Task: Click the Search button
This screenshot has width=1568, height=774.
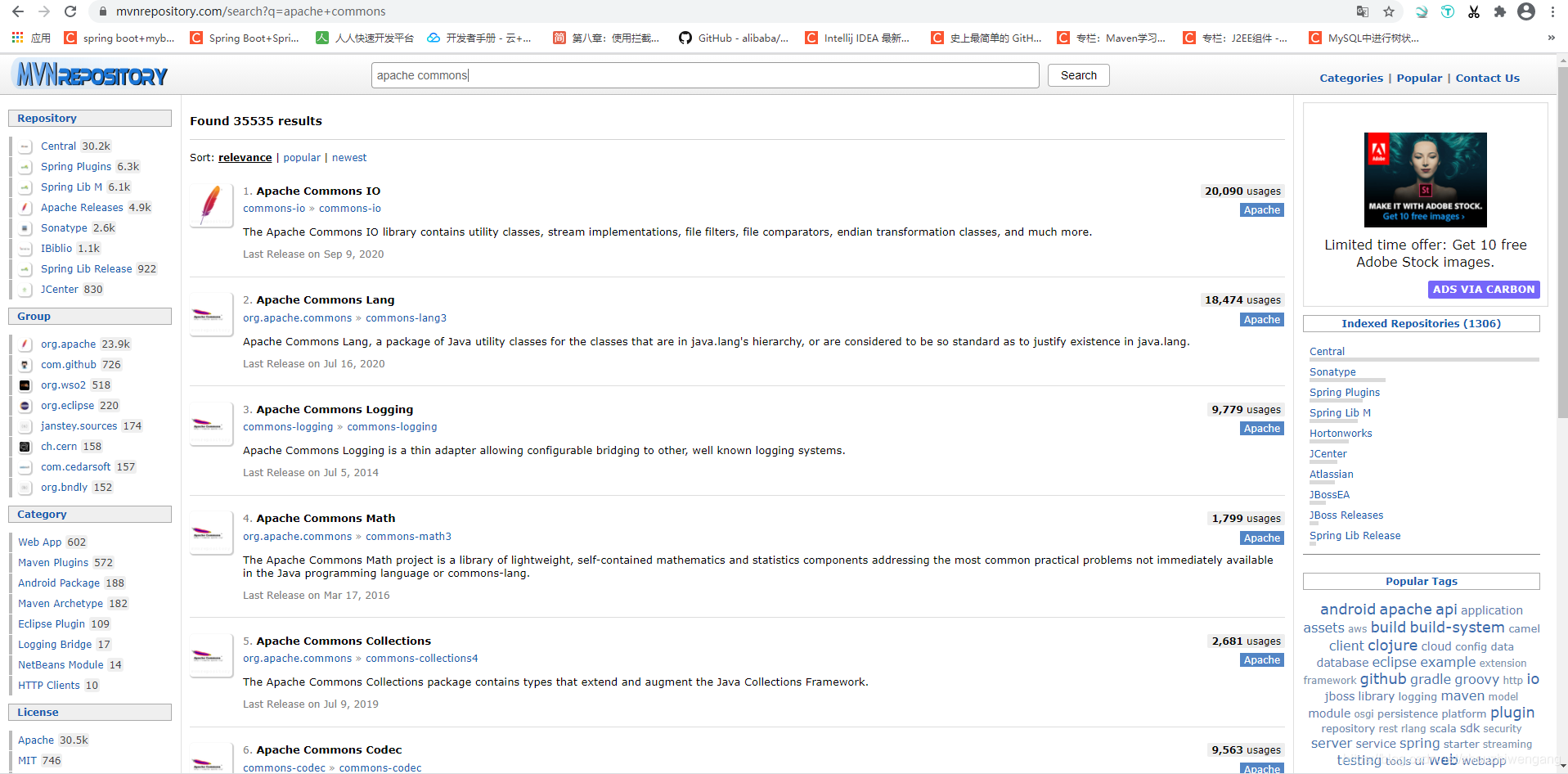Action: tap(1078, 74)
